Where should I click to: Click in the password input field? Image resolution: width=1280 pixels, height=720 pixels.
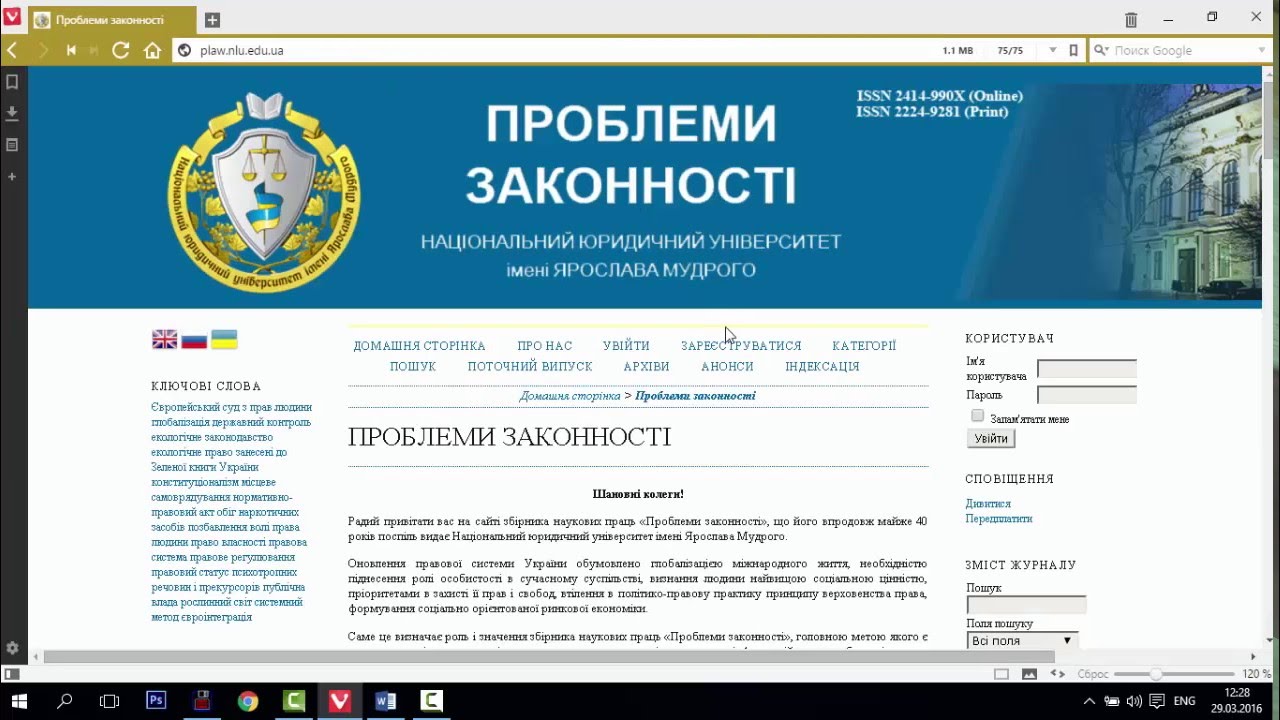point(1087,395)
